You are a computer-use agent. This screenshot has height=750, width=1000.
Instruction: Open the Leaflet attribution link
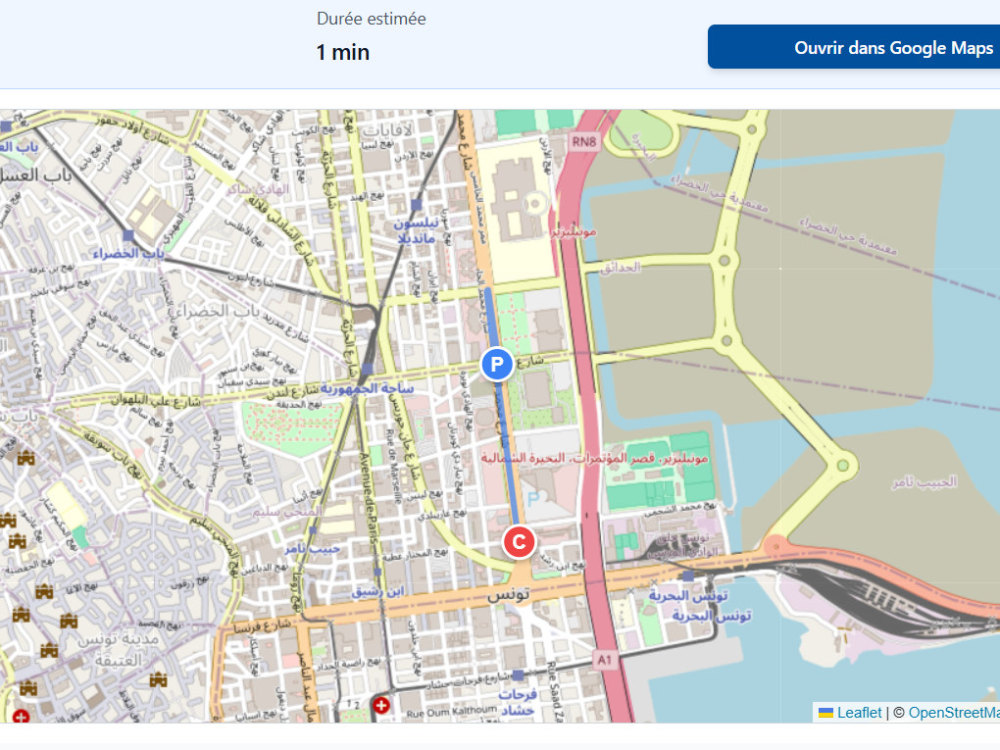click(851, 712)
